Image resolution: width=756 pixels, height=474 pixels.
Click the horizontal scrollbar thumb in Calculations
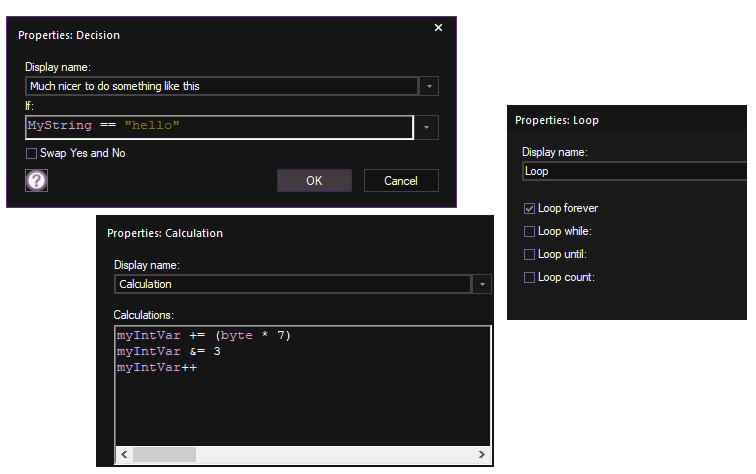tap(165, 454)
